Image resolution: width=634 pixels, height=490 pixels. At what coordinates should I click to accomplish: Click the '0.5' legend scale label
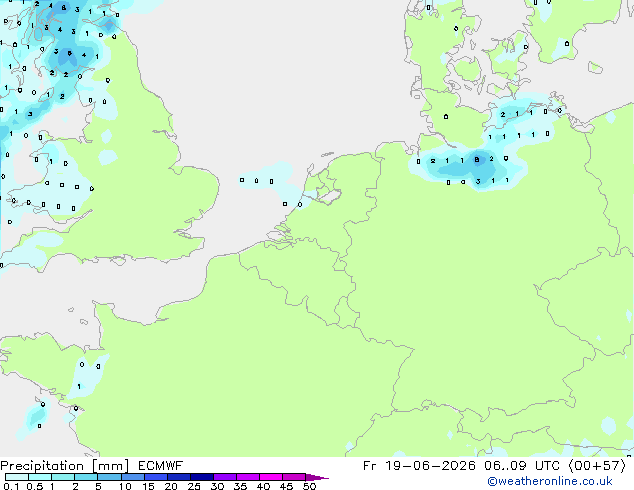(35, 486)
